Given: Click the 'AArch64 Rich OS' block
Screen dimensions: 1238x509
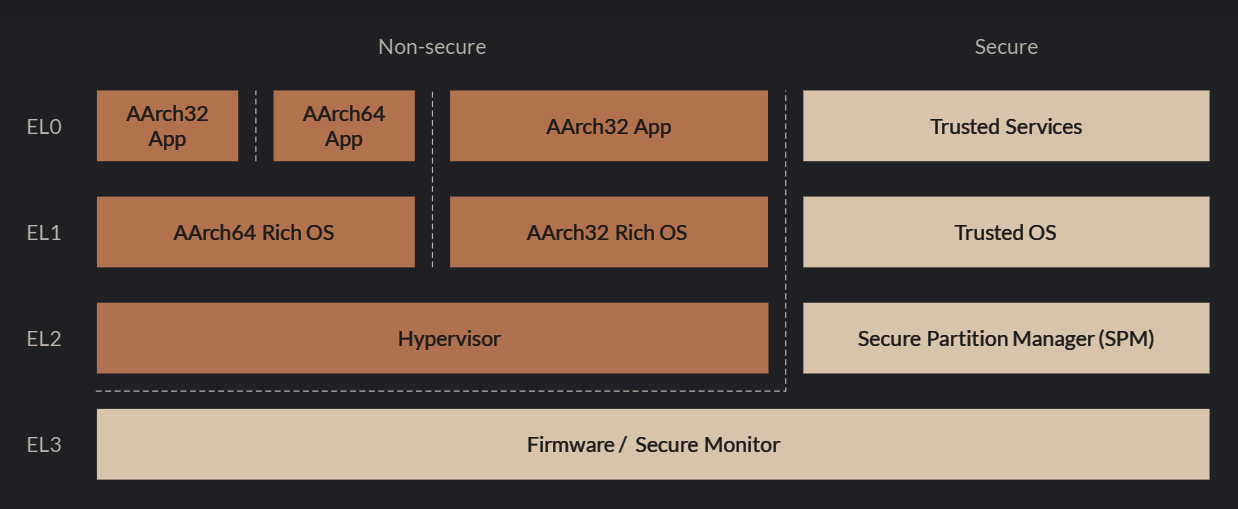Looking at the screenshot, I should [256, 232].
